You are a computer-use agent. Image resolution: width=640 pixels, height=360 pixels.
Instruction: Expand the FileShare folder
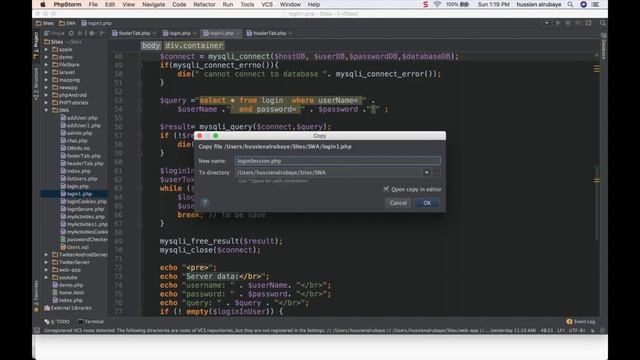pyautogui.click(x=46, y=64)
